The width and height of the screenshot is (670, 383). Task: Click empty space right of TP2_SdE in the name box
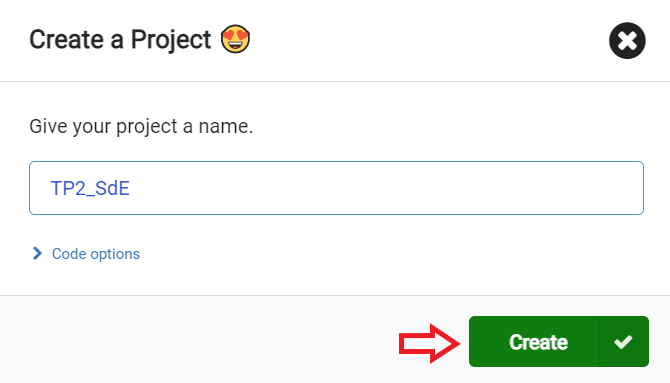[385, 188]
